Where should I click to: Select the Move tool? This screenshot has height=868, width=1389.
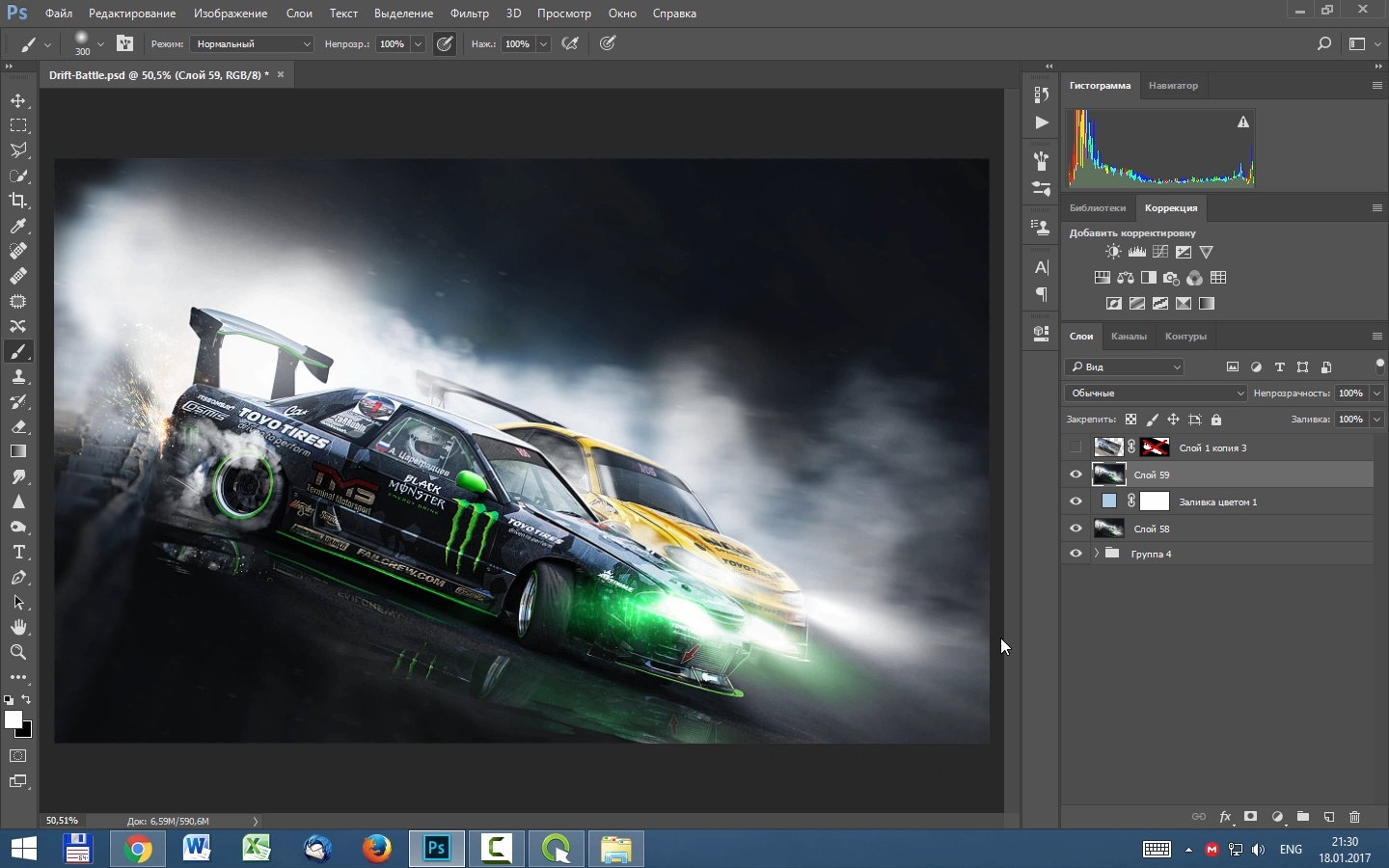tap(18, 101)
